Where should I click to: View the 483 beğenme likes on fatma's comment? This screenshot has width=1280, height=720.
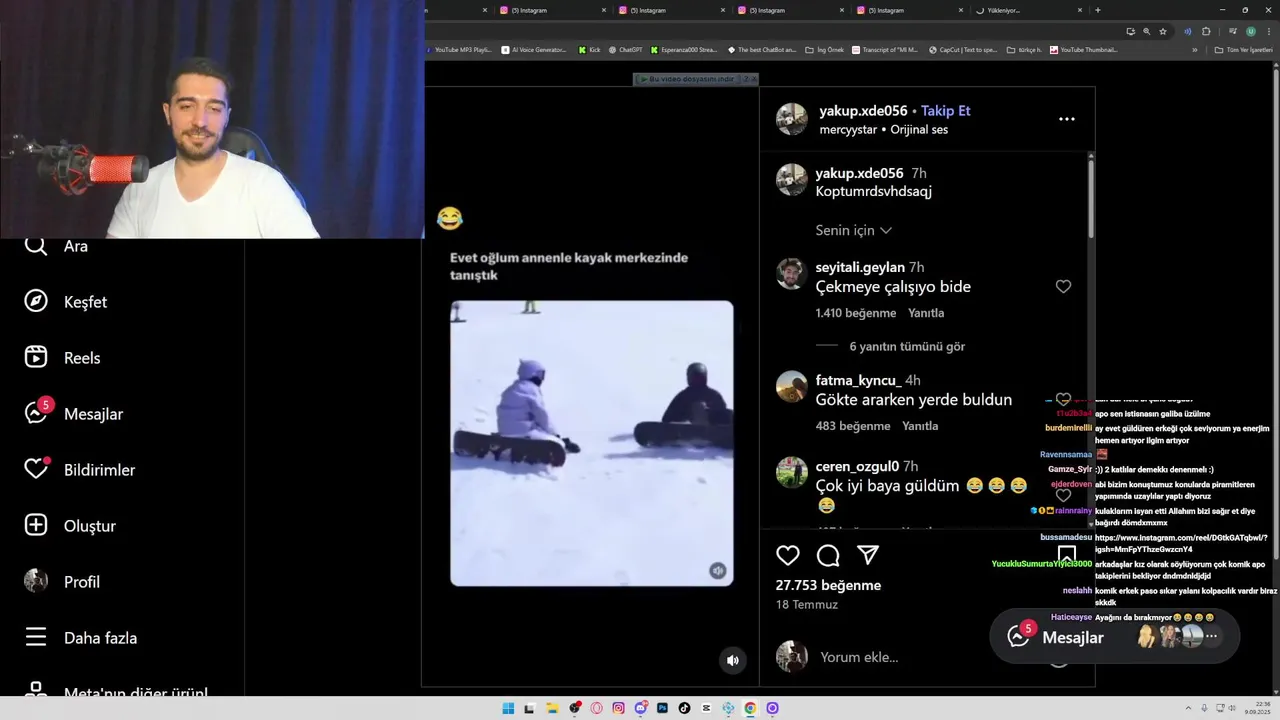853,426
